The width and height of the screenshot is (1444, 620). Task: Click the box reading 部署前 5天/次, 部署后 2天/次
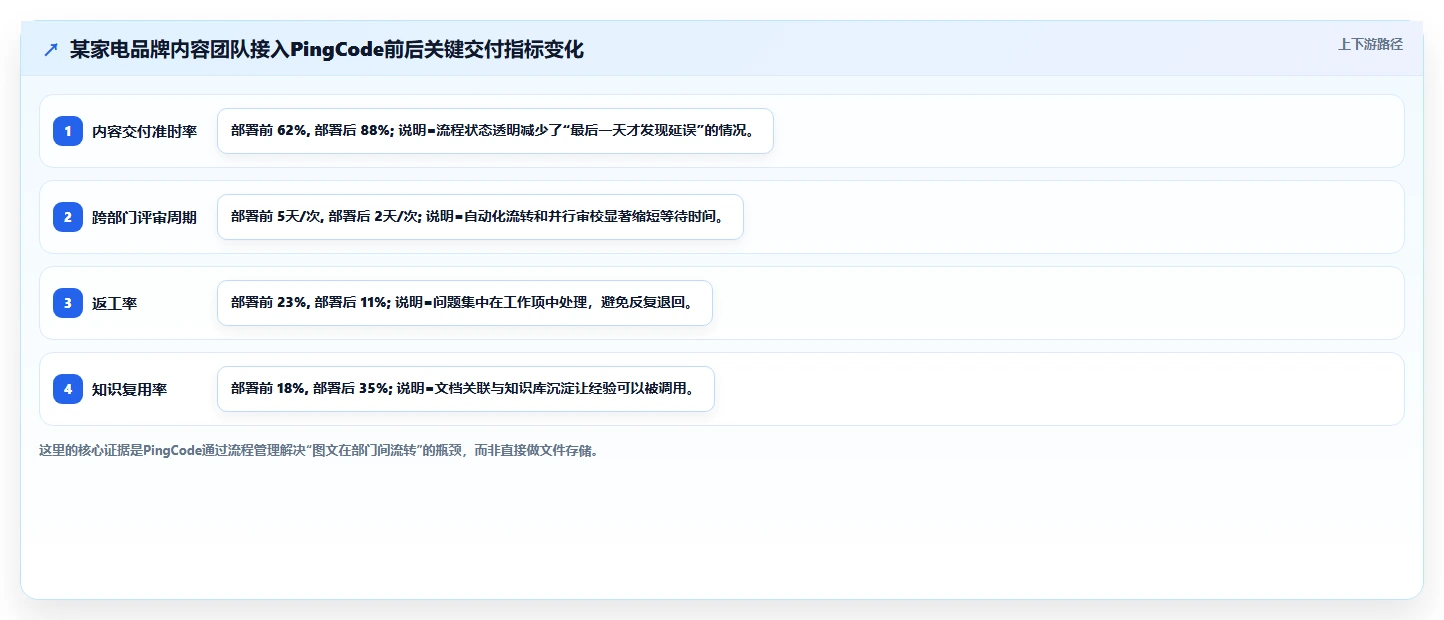point(480,217)
